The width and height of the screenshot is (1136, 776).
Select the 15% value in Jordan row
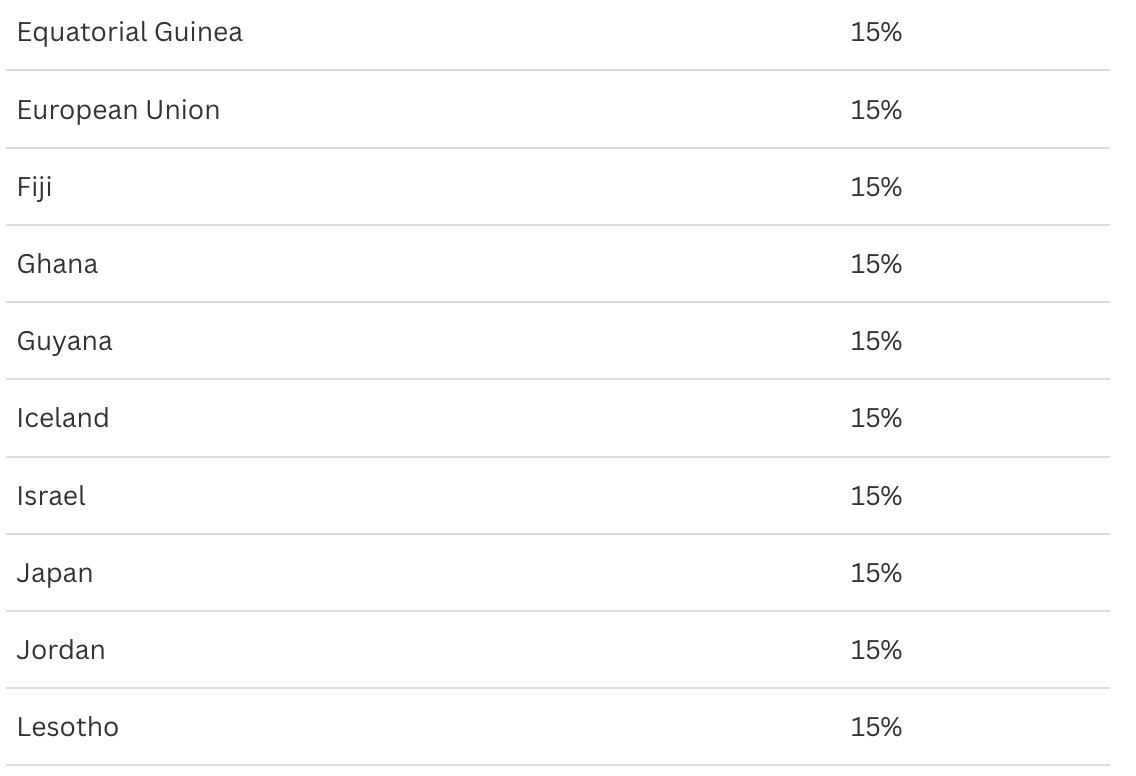pyautogui.click(x=876, y=650)
